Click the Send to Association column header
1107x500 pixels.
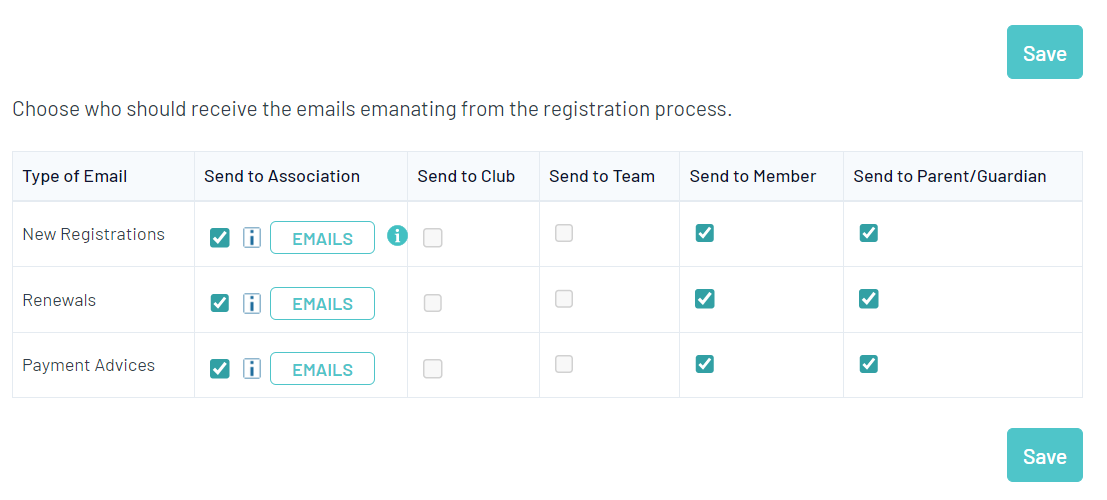pos(282,176)
